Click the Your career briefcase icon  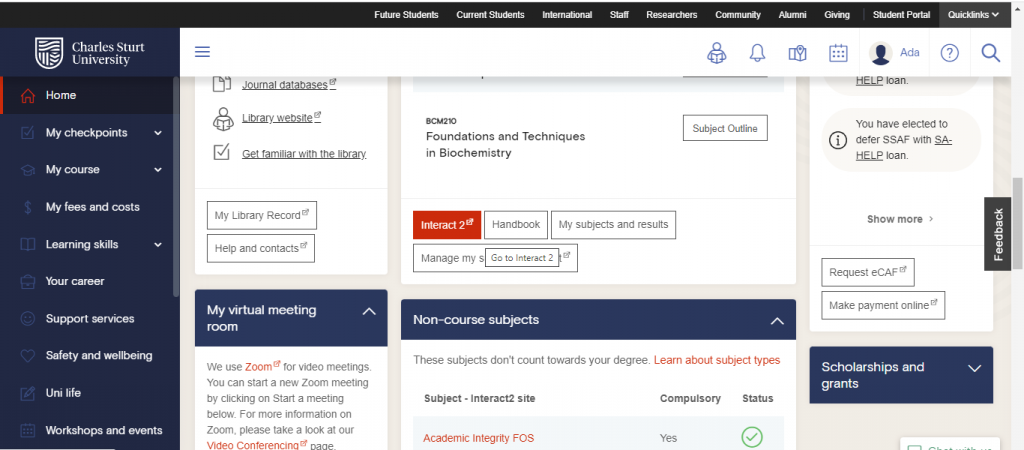pos(27,281)
